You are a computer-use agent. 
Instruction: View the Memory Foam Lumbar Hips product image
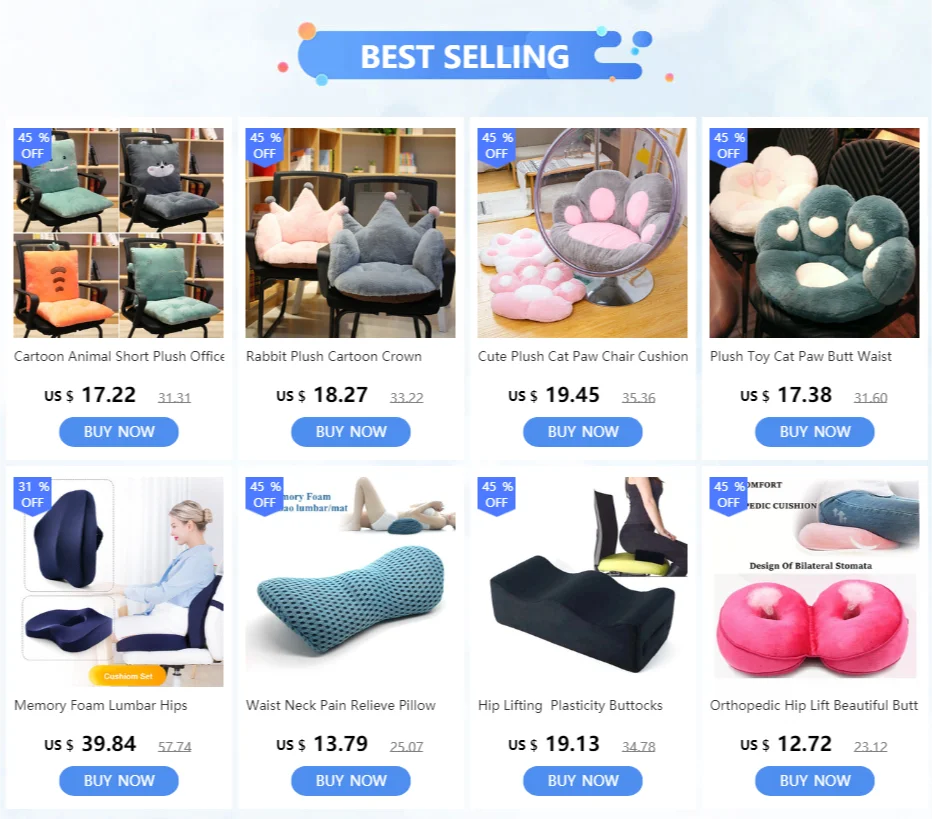119,582
